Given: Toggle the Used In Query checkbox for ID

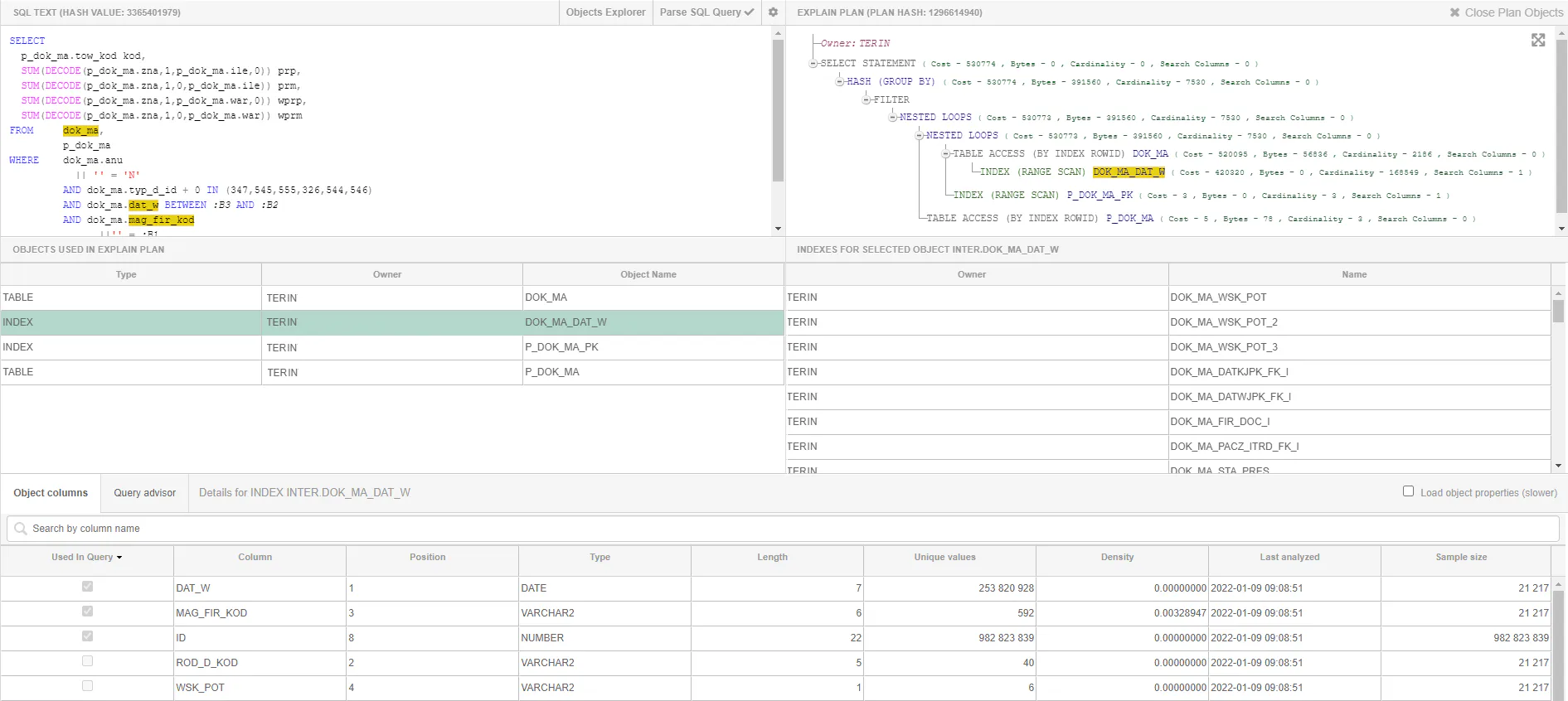Looking at the screenshot, I should click(87, 636).
